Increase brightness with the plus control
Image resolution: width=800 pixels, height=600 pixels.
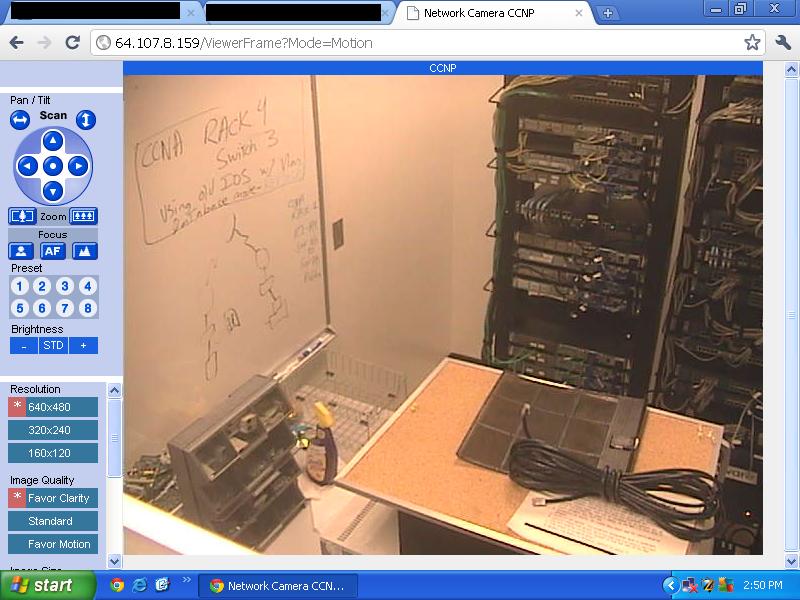tap(81, 343)
